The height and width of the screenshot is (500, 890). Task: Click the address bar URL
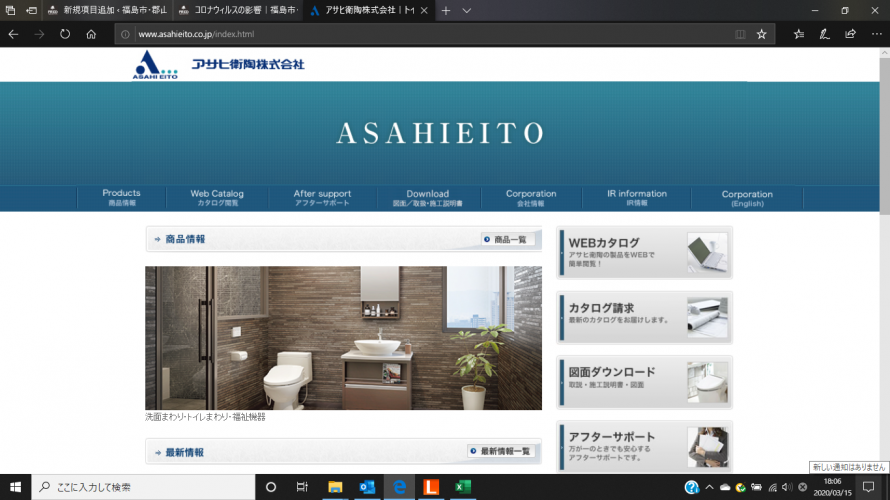[196, 34]
